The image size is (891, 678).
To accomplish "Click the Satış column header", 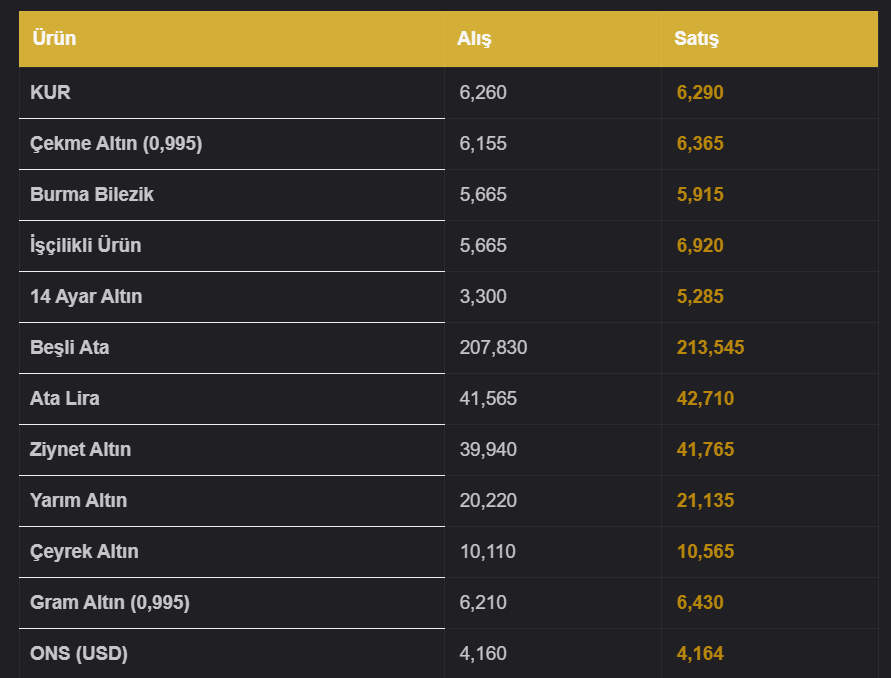I will click(696, 38).
